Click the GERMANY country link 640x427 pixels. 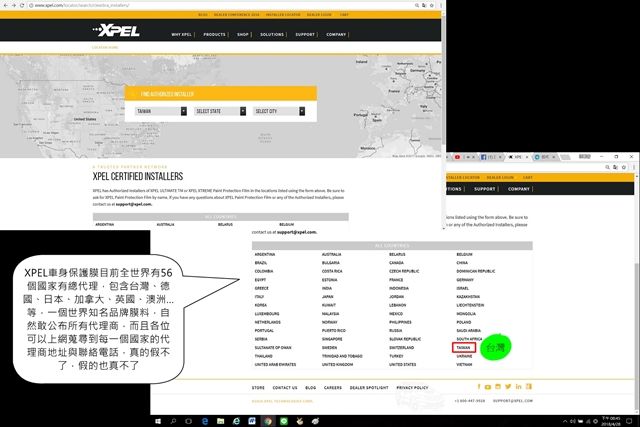[x=465, y=280]
